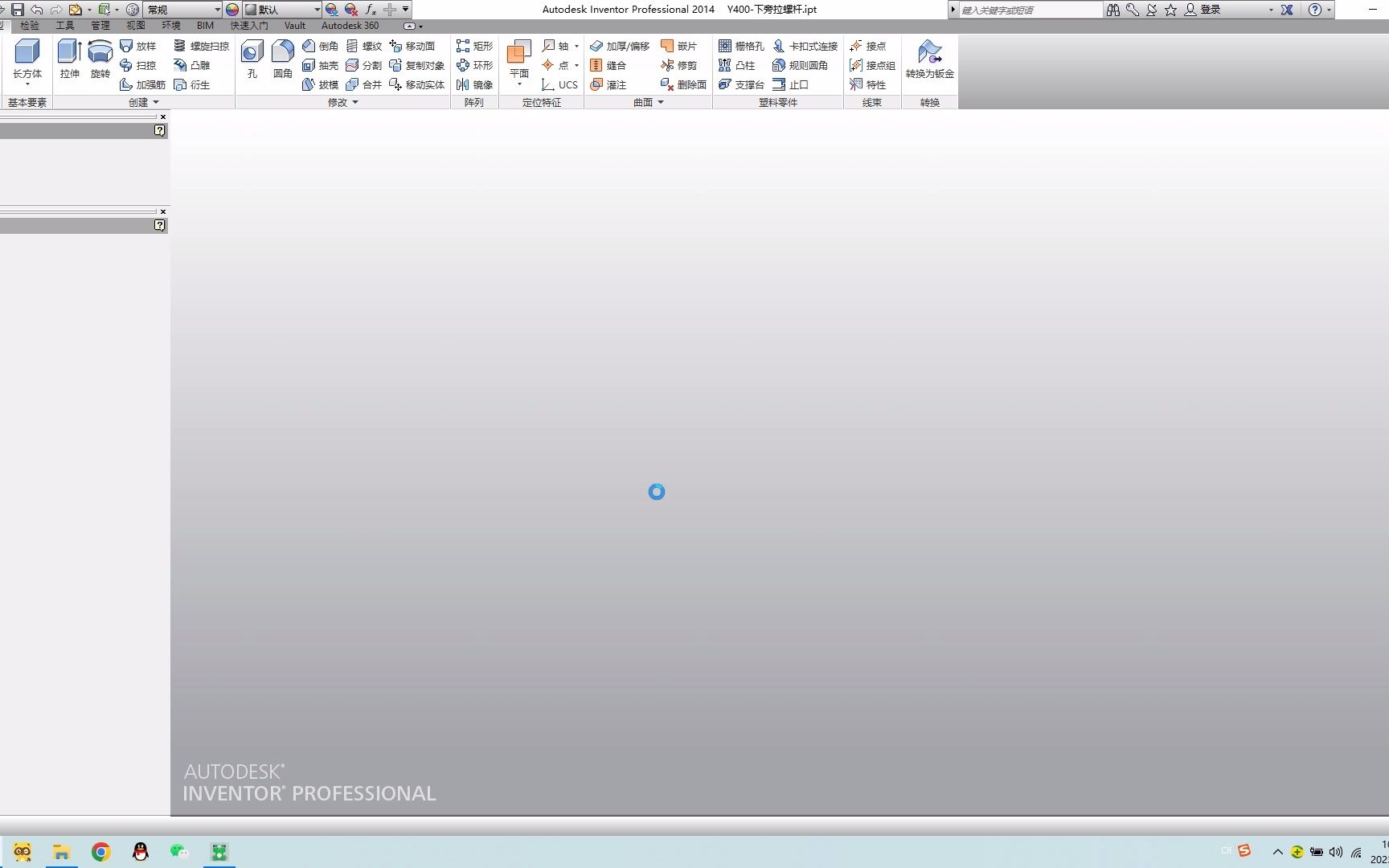
Task: Select the 加强筋 (Rib) tool
Action: click(x=142, y=84)
